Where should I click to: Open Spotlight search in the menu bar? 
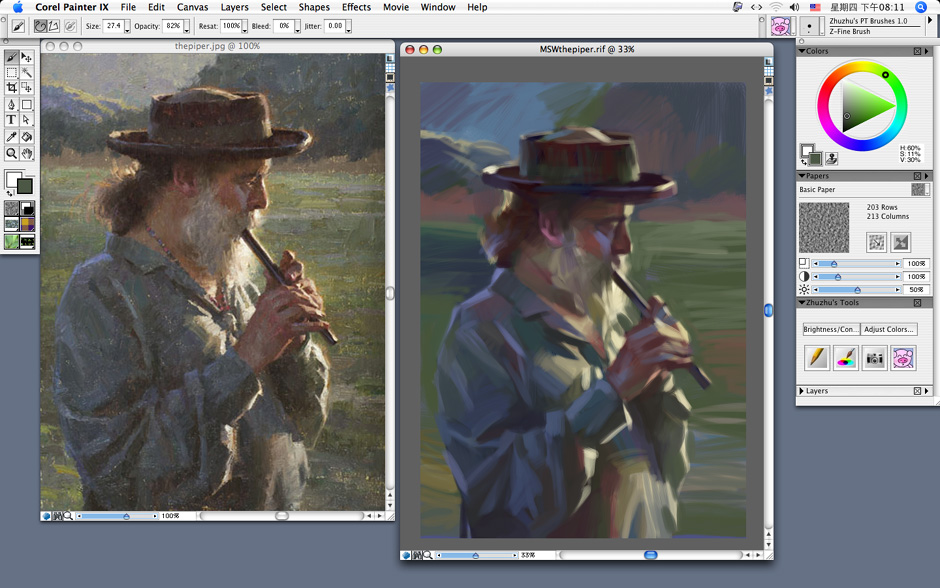click(x=921, y=7)
